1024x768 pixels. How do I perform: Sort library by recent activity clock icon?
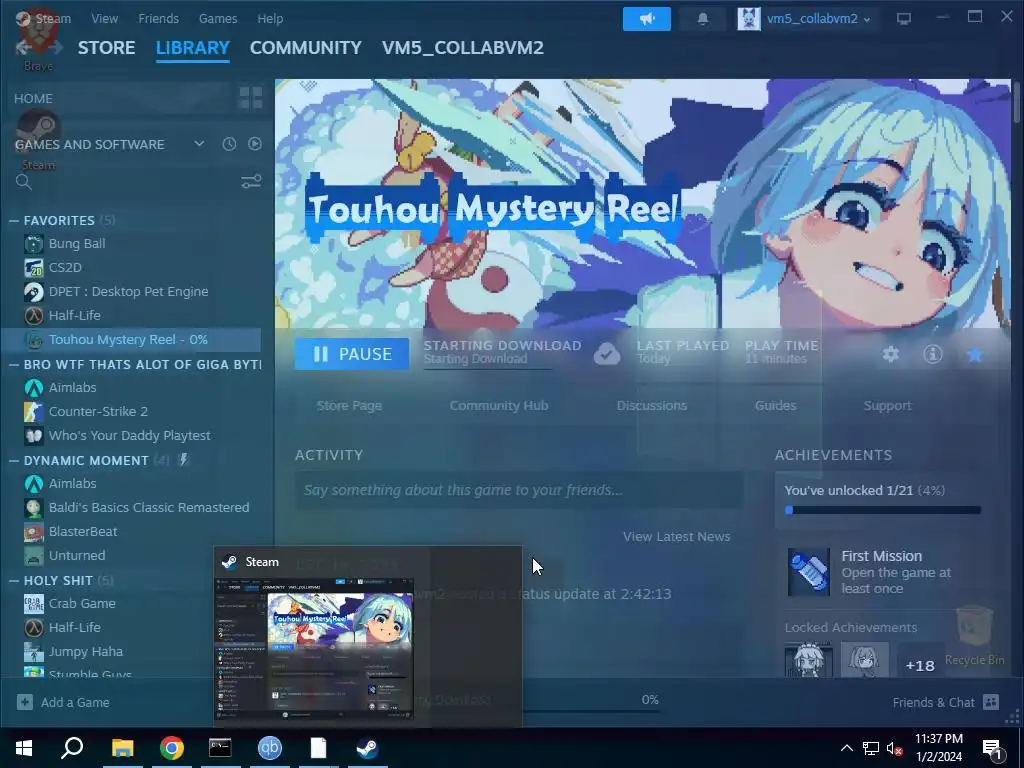point(229,144)
